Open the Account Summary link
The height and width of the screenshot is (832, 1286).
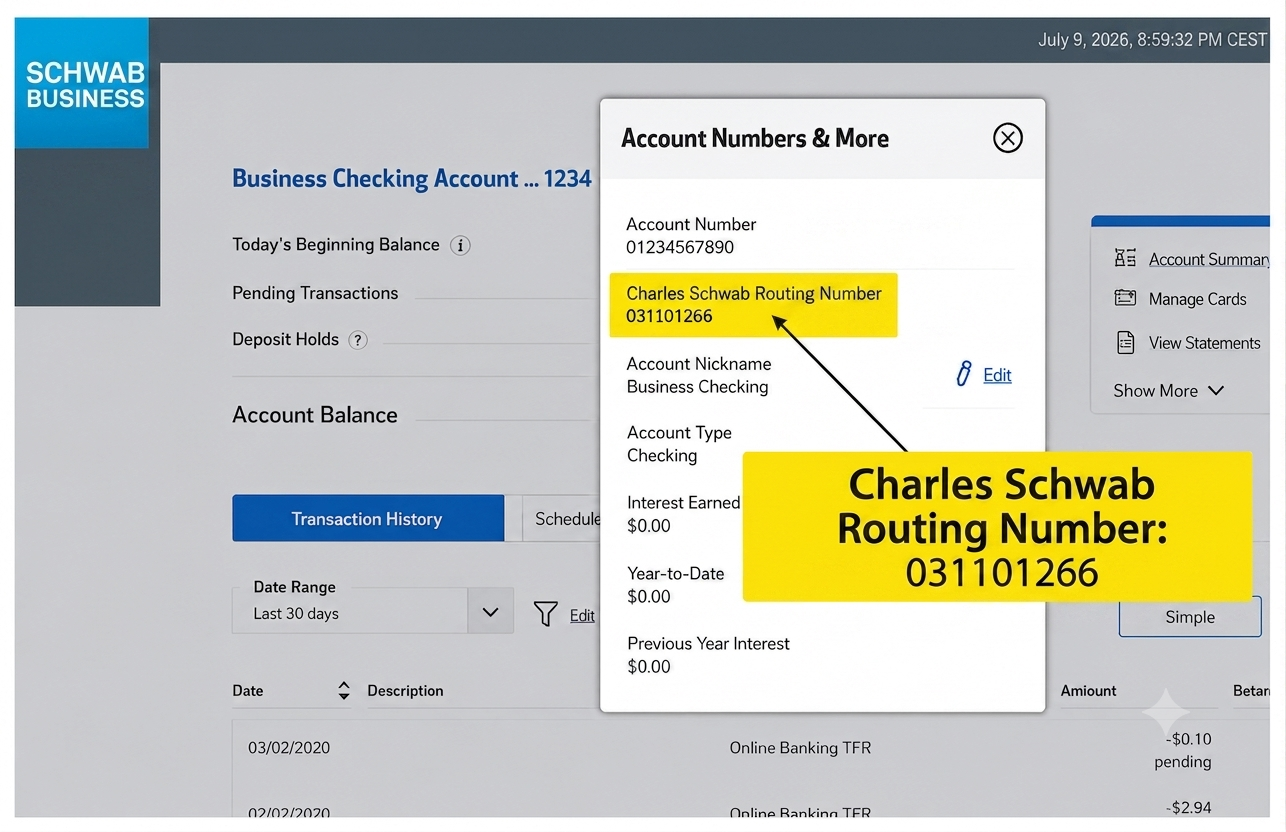click(1209, 259)
